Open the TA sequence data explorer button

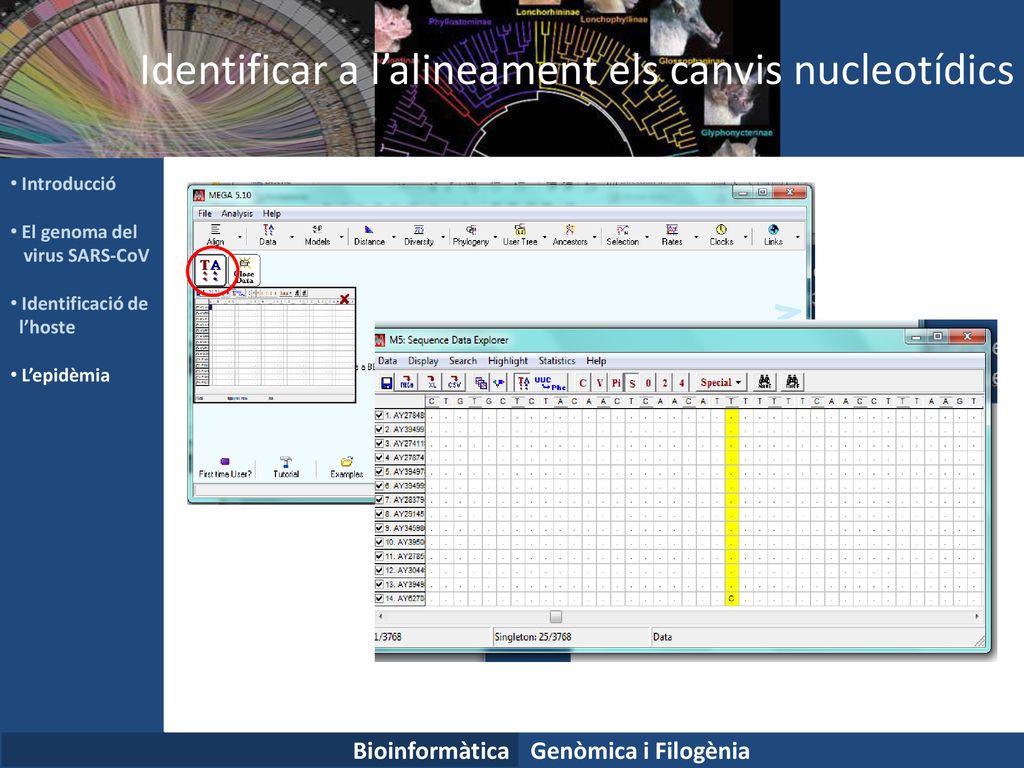(210, 270)
